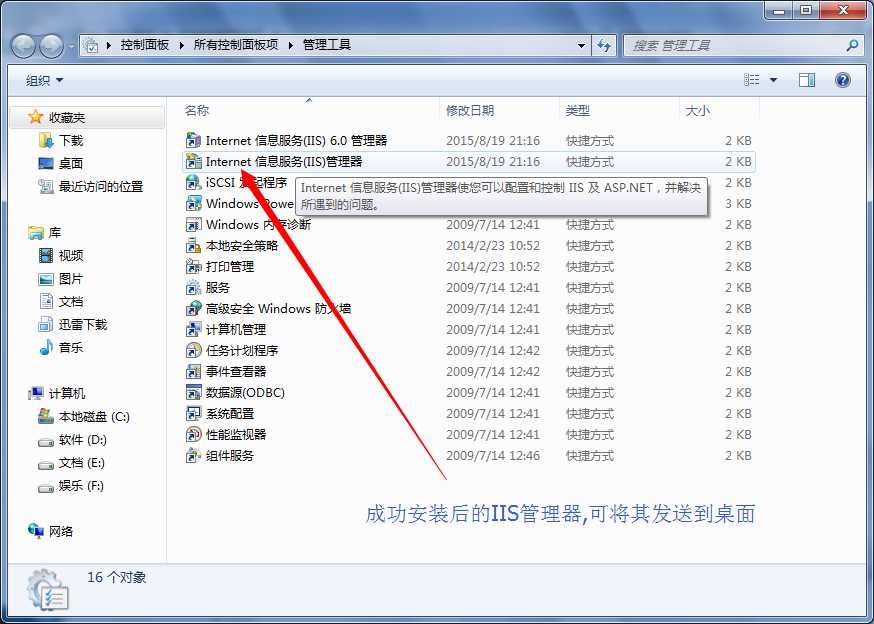Screen dimensions: 874x624
Task: Select the IIS 6.0 管理器 shortcut icon
Action: coord(193,141)
